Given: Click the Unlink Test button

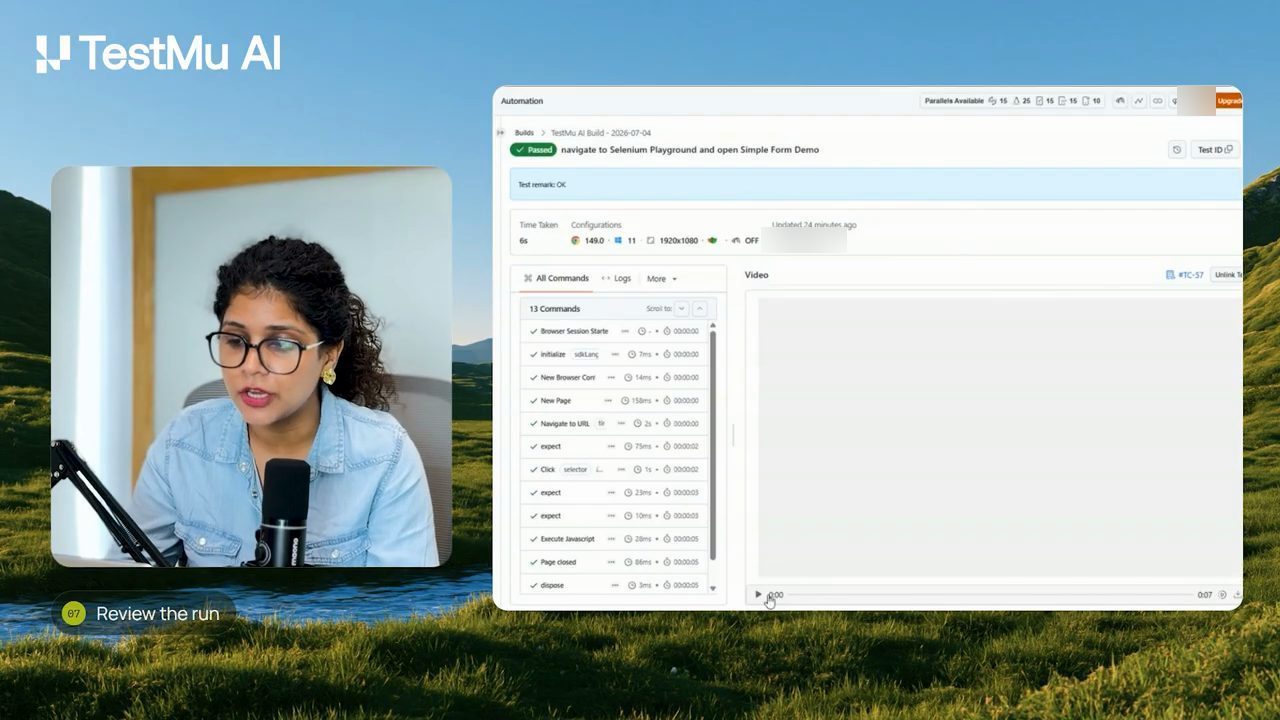Looking at the screenshot, I should (1227, 275).
